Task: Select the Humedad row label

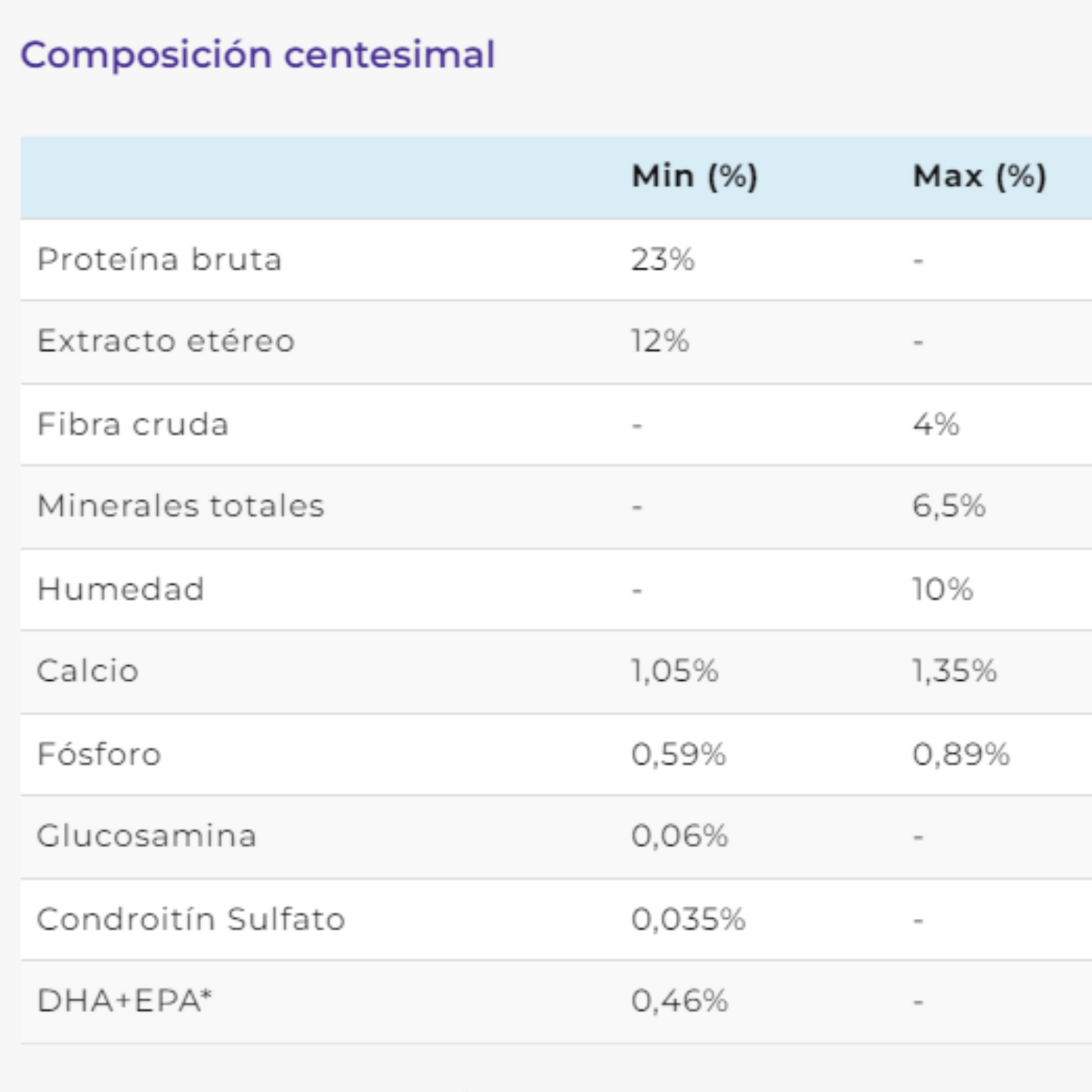Action: [121, 589]
